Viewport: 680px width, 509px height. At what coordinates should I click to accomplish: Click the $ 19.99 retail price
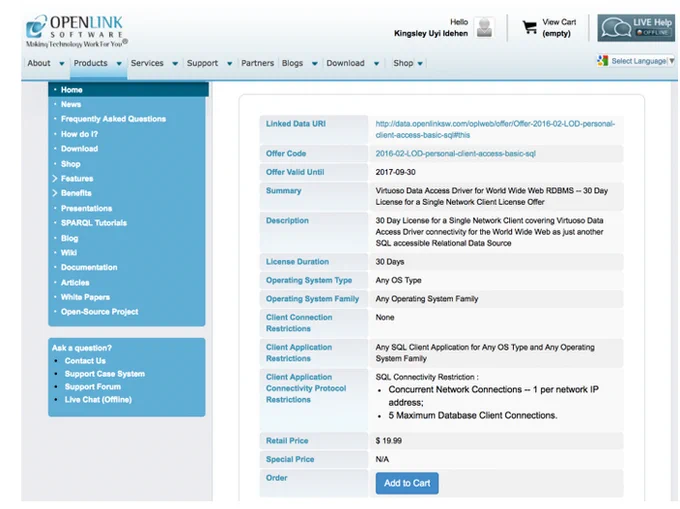coord(389,440)
